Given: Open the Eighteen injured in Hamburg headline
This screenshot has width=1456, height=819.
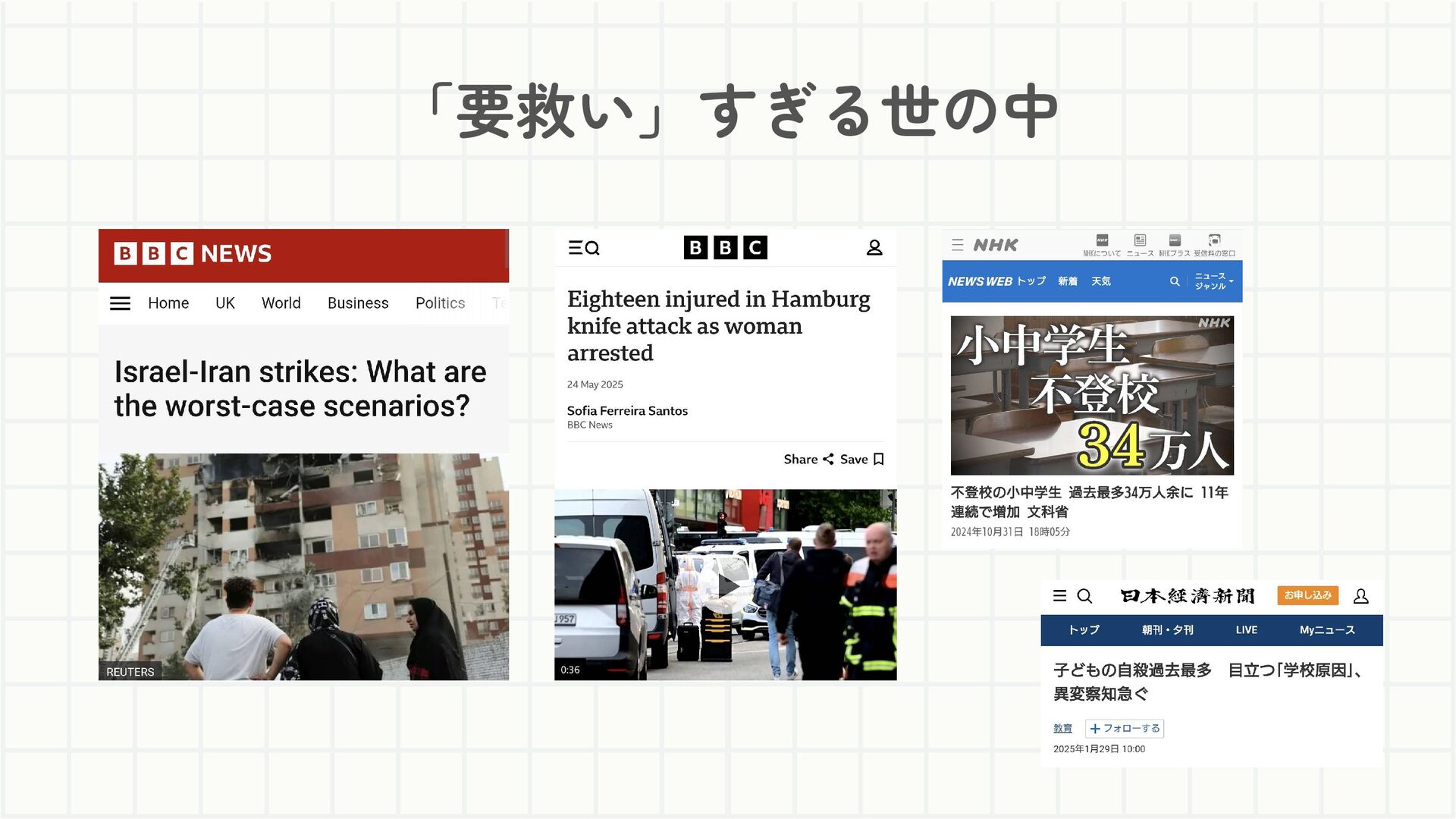Looking at the screenshot, I should pyautogui.click(x=719, y=326).
